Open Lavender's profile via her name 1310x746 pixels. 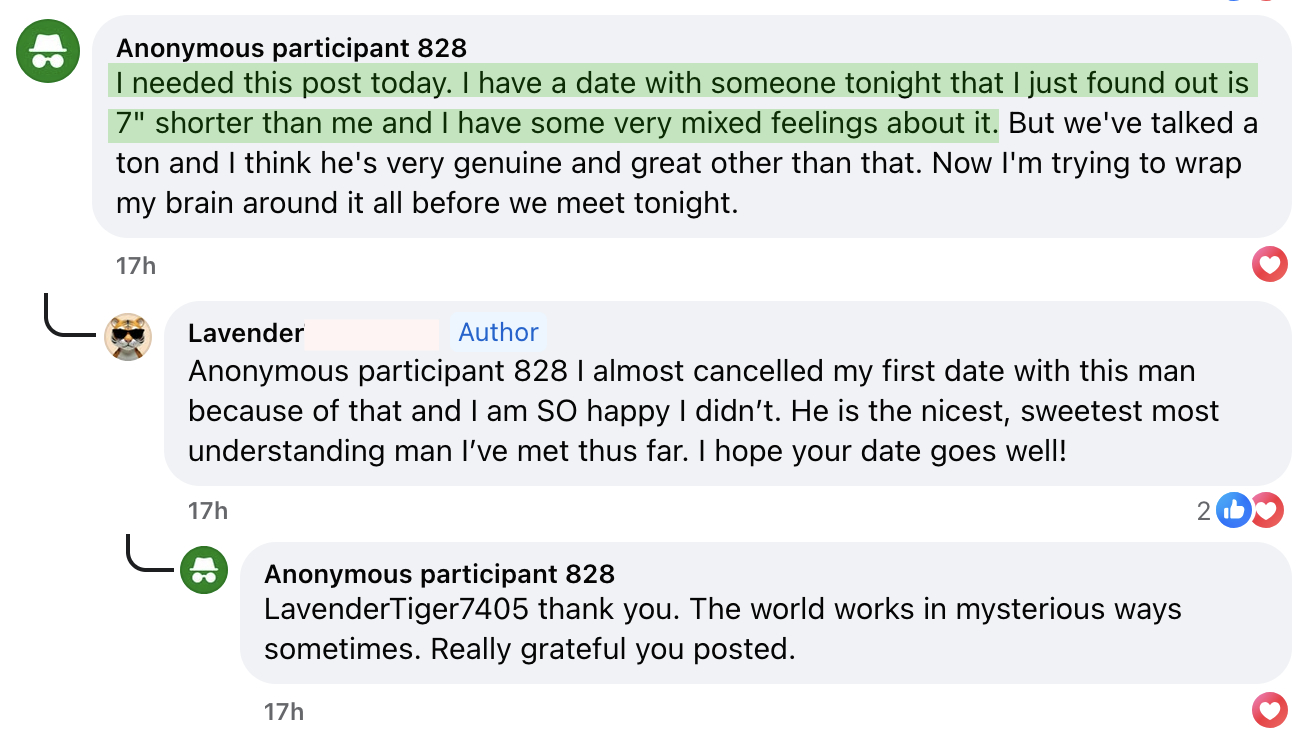coord(245,333)
